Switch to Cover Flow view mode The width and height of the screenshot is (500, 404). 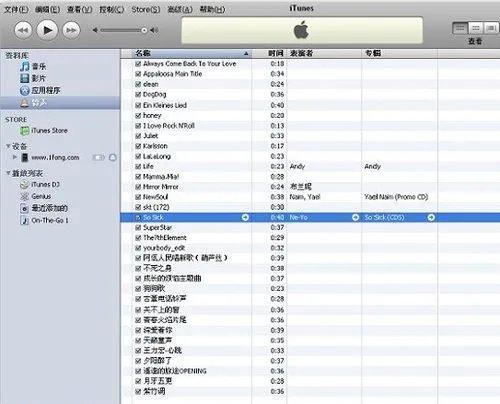coord(491,28)
